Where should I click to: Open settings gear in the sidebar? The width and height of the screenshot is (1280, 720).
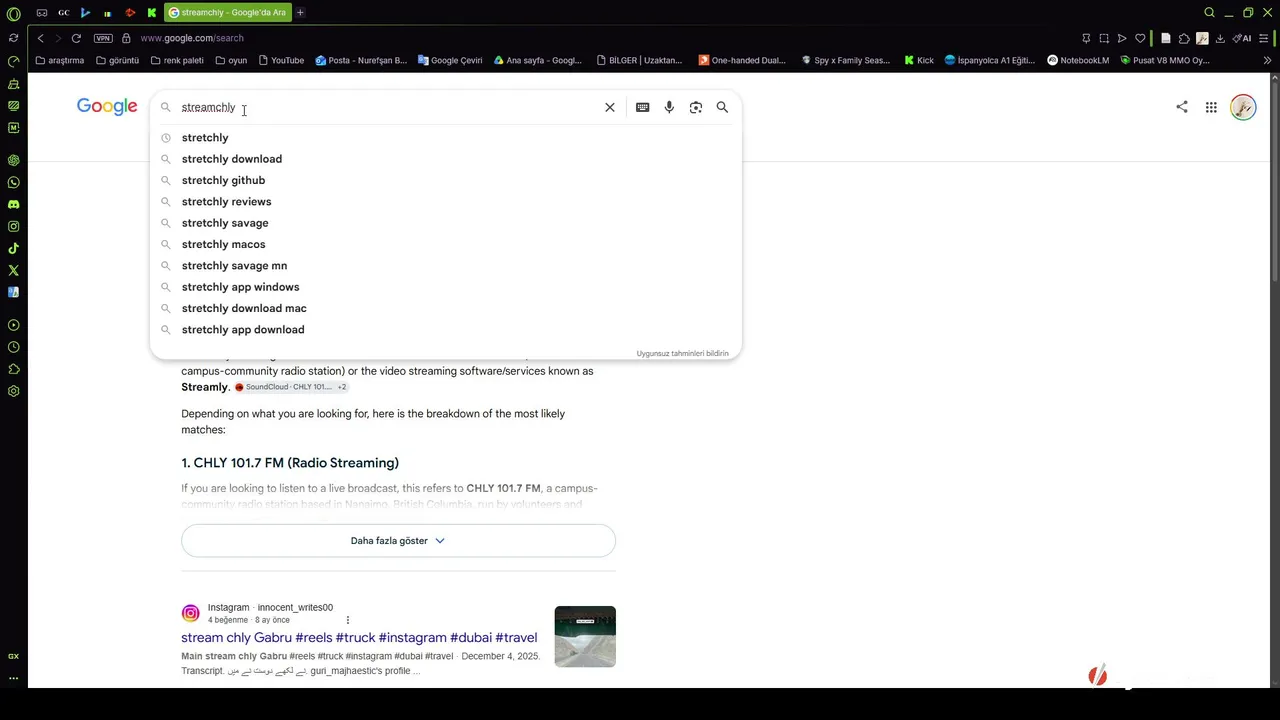tap(13, 391)
